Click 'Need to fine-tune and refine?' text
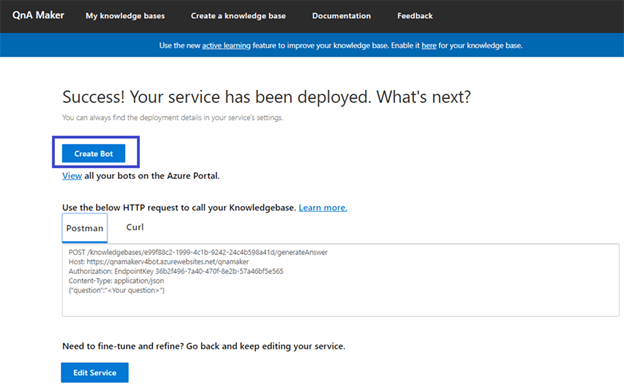 (203, 346)
